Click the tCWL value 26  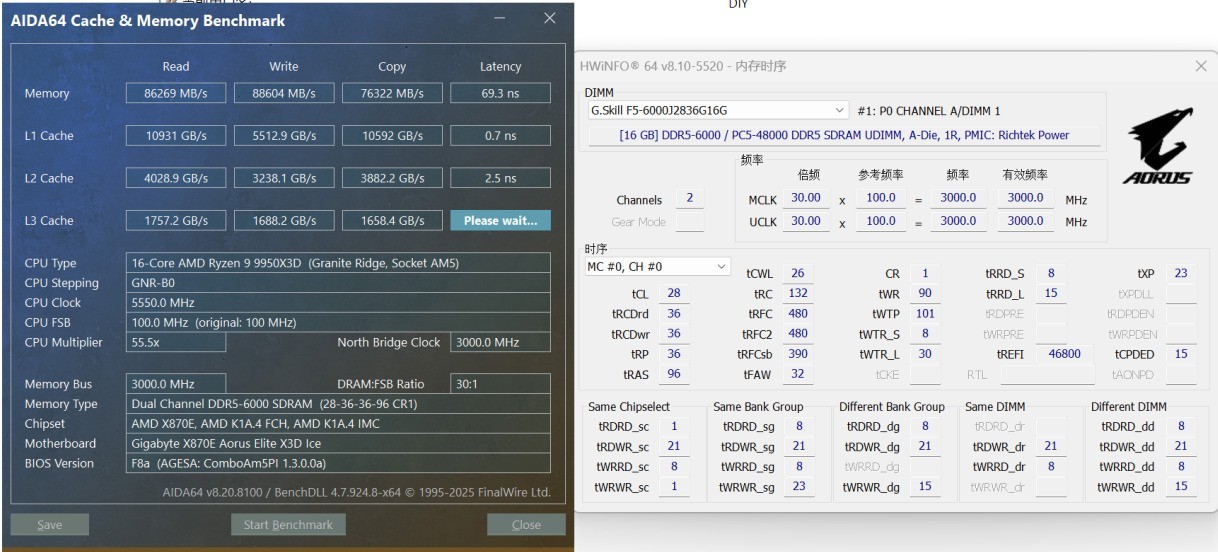click(x=797, y=273)
